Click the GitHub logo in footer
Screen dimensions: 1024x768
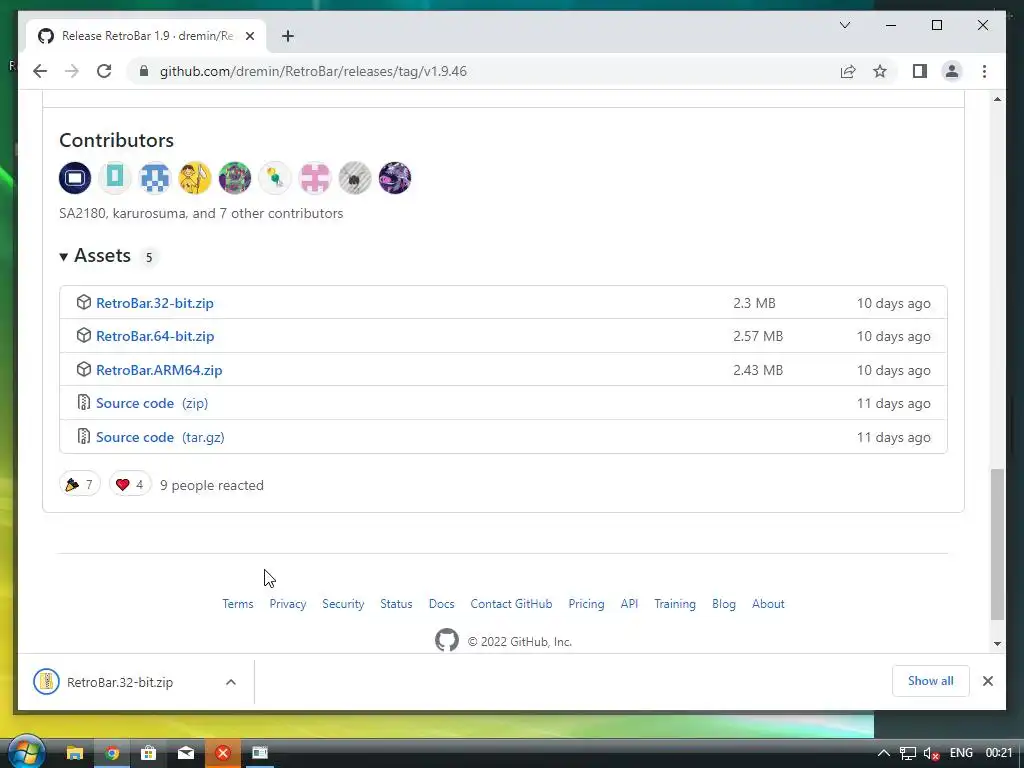[447, 641]
